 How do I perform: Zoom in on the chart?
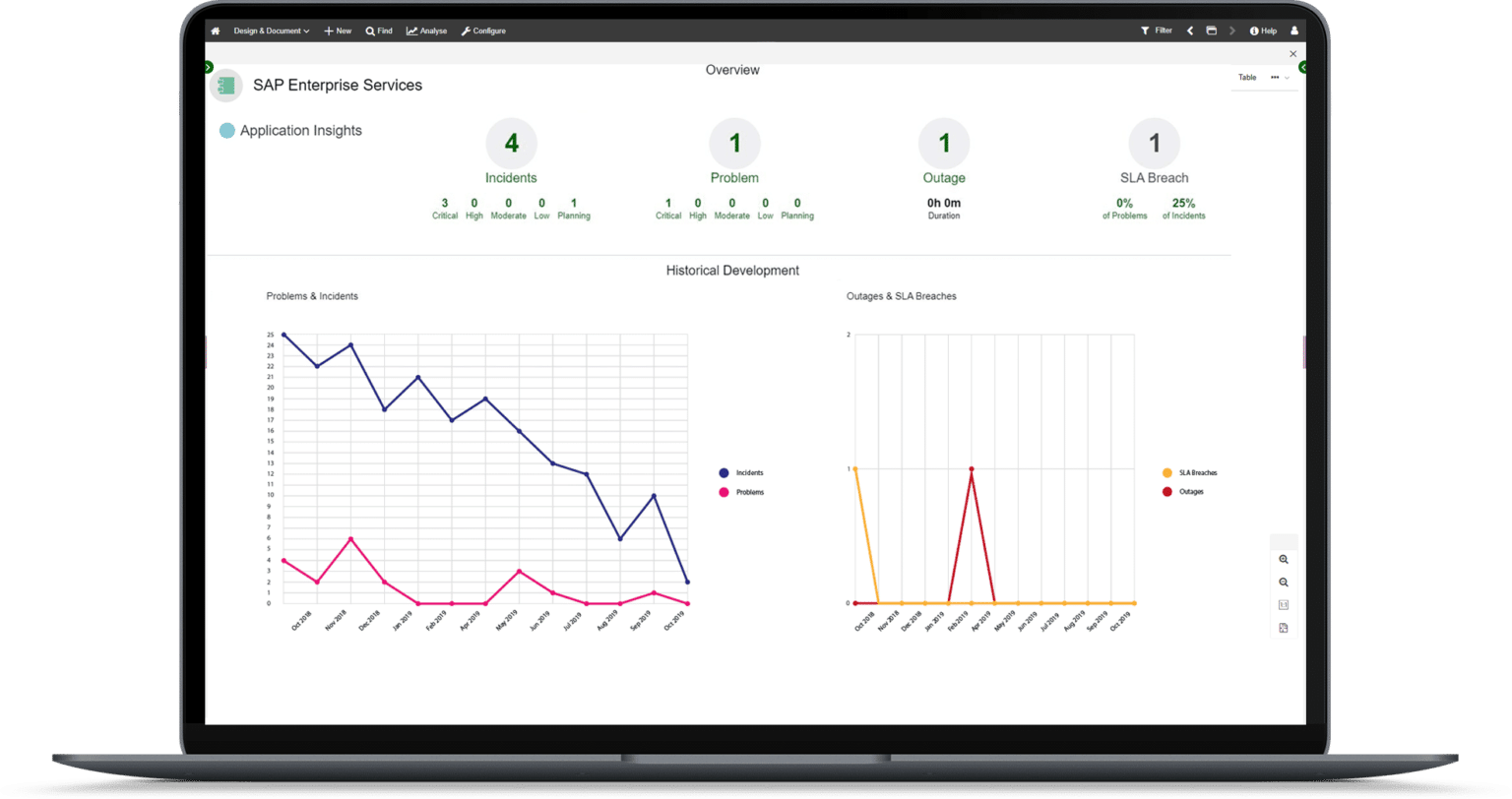(1283, 559)
